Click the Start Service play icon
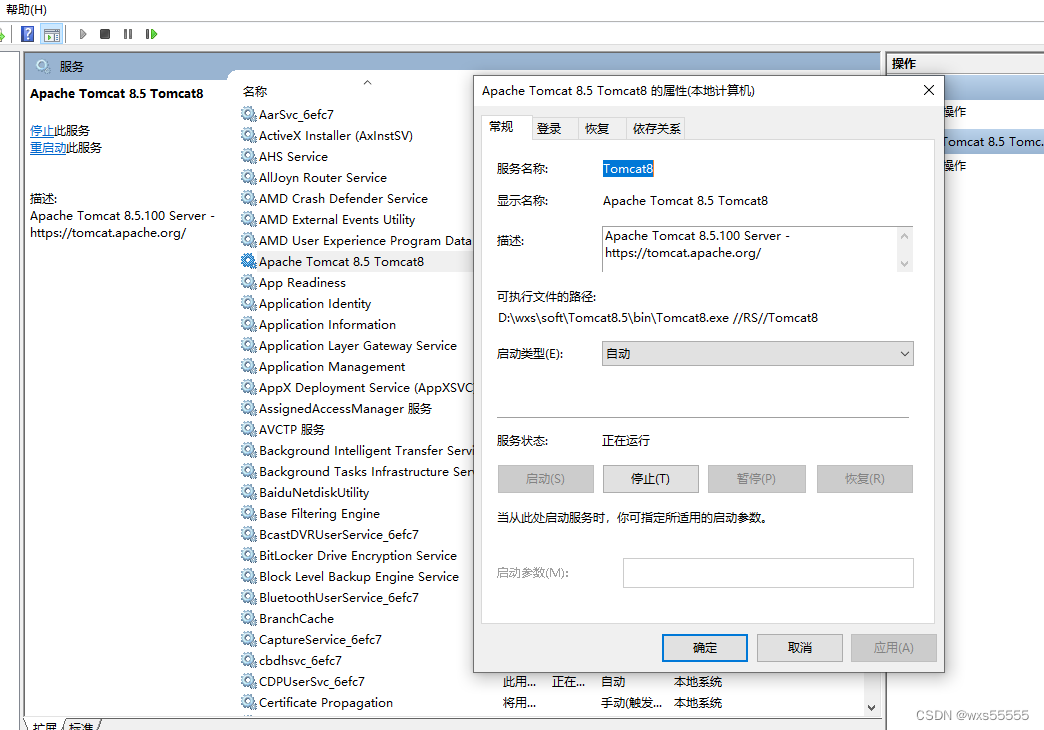Viewport: 1044px width, 730px height. 83,34
